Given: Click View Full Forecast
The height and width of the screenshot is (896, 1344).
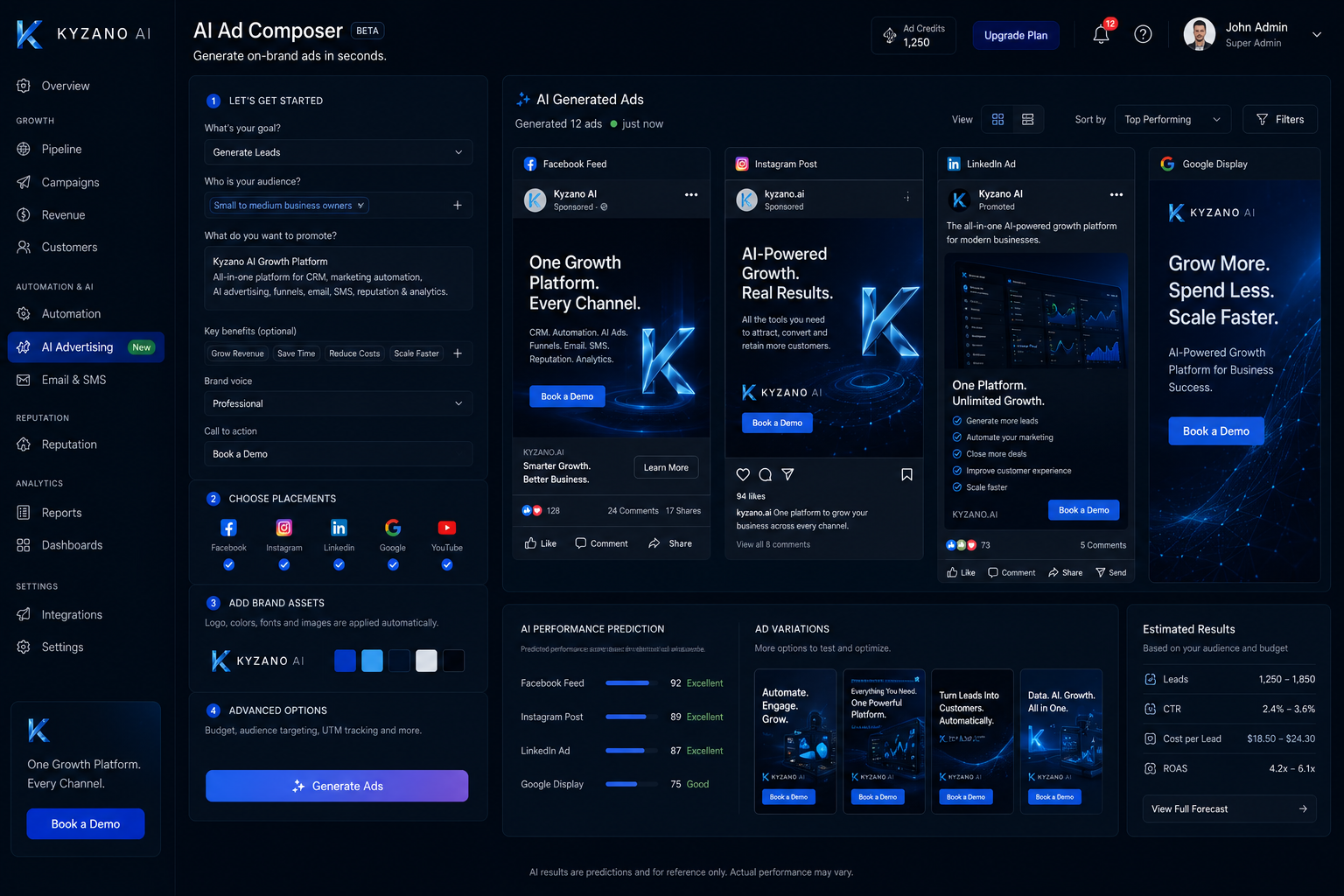Looking at the screenshot, I should click(x=1229, y=808).
